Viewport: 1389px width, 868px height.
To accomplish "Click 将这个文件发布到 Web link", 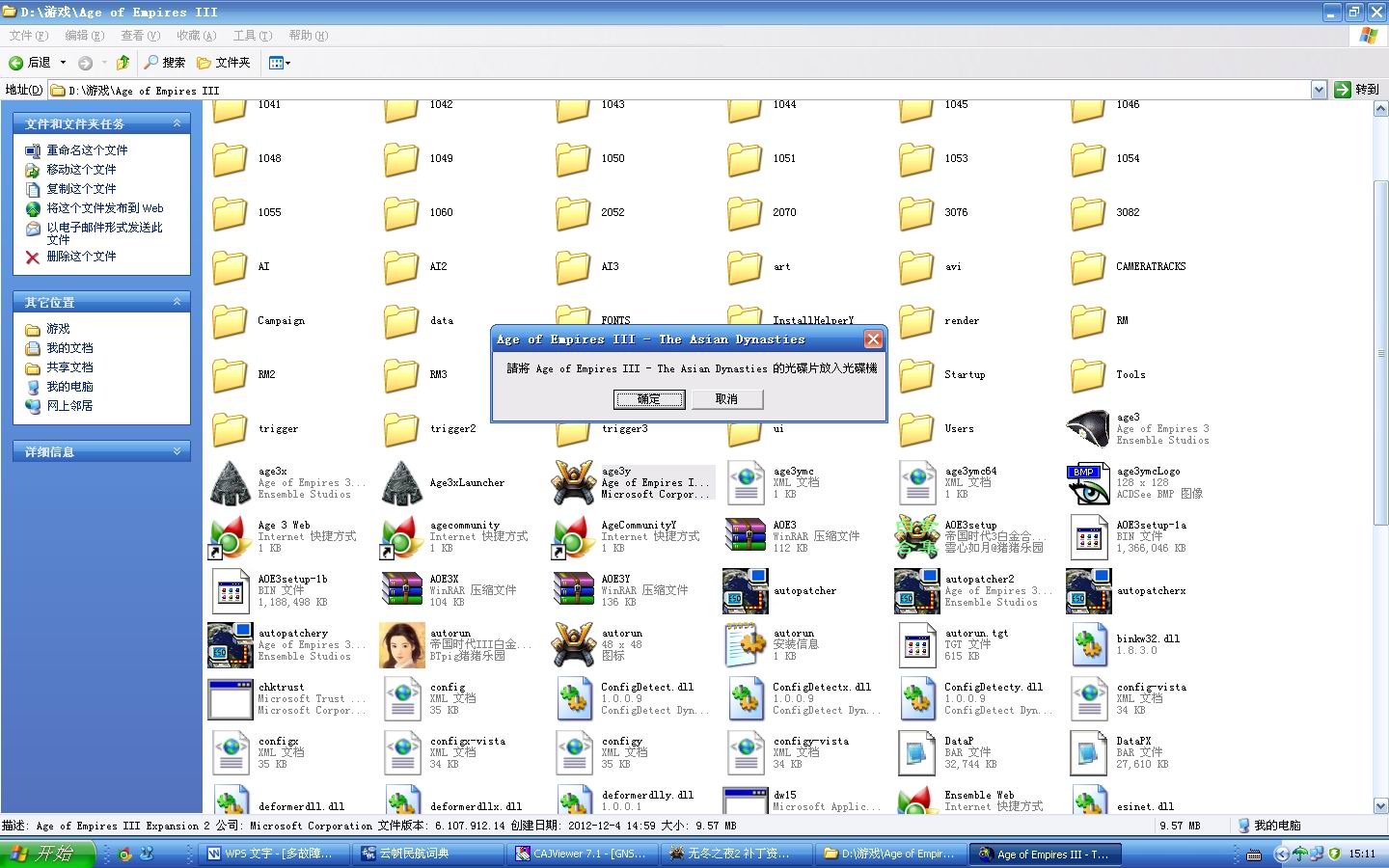I will click(105, 208).
